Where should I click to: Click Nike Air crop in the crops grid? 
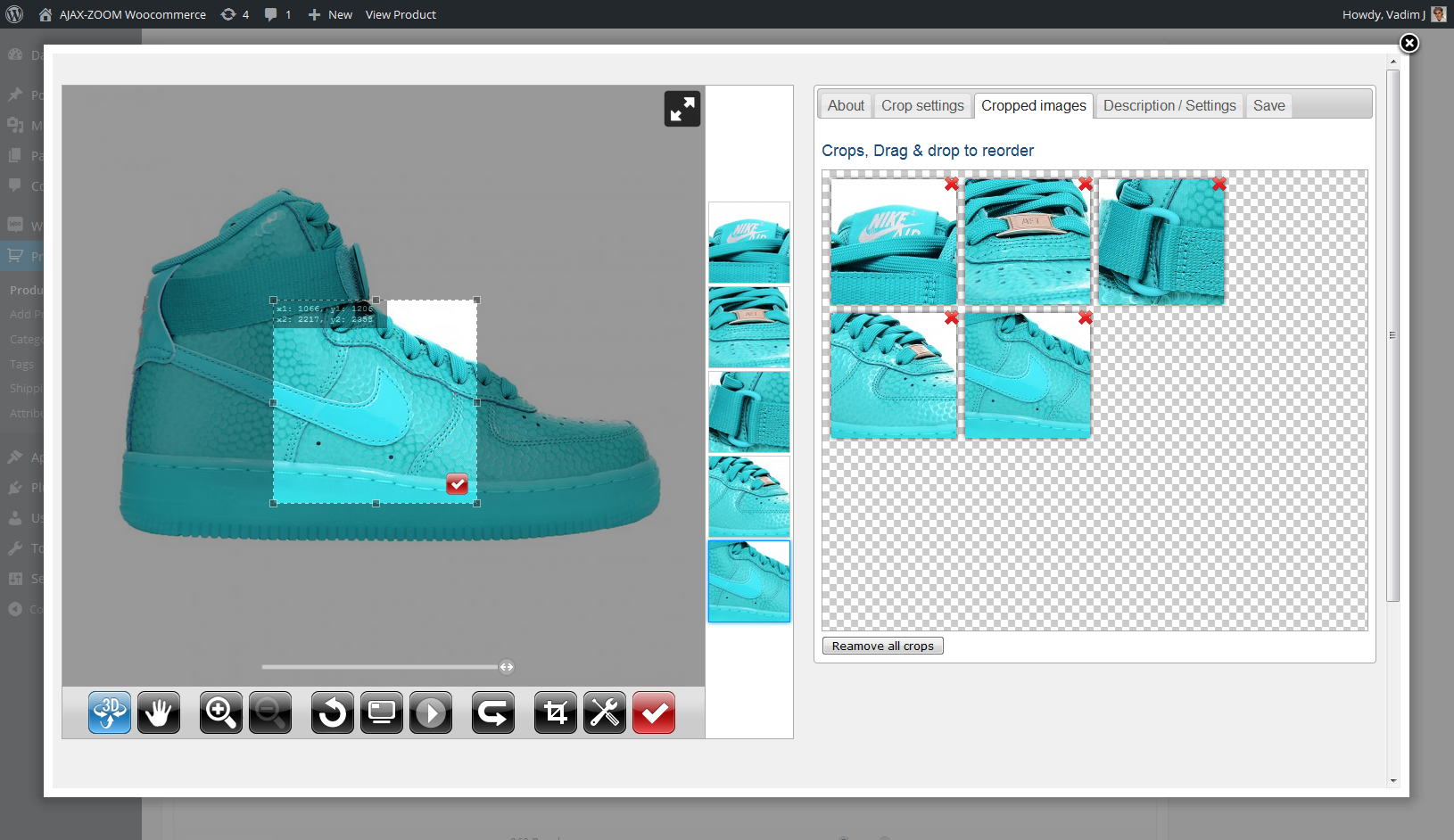pyautogui.click(x=893, y=242)
